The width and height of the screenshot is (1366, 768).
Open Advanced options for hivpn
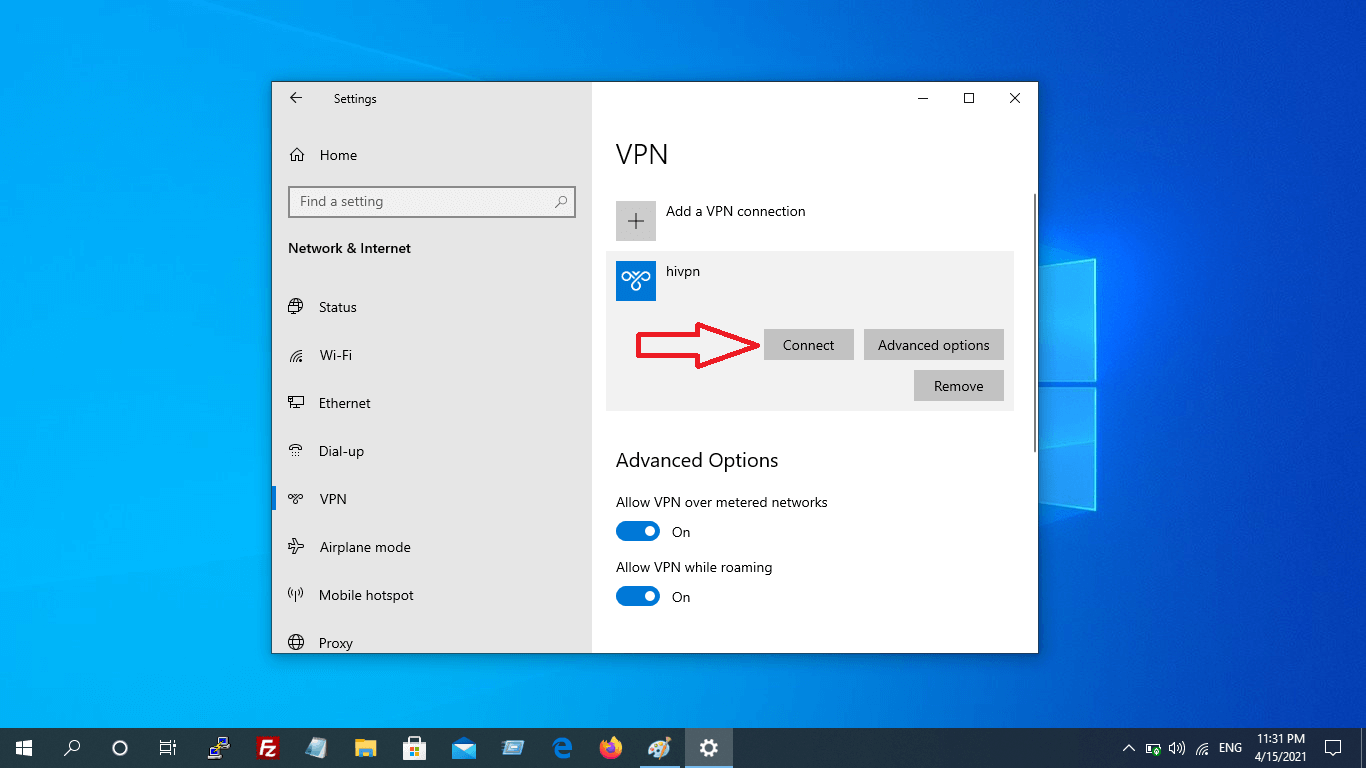pos(933,345)
